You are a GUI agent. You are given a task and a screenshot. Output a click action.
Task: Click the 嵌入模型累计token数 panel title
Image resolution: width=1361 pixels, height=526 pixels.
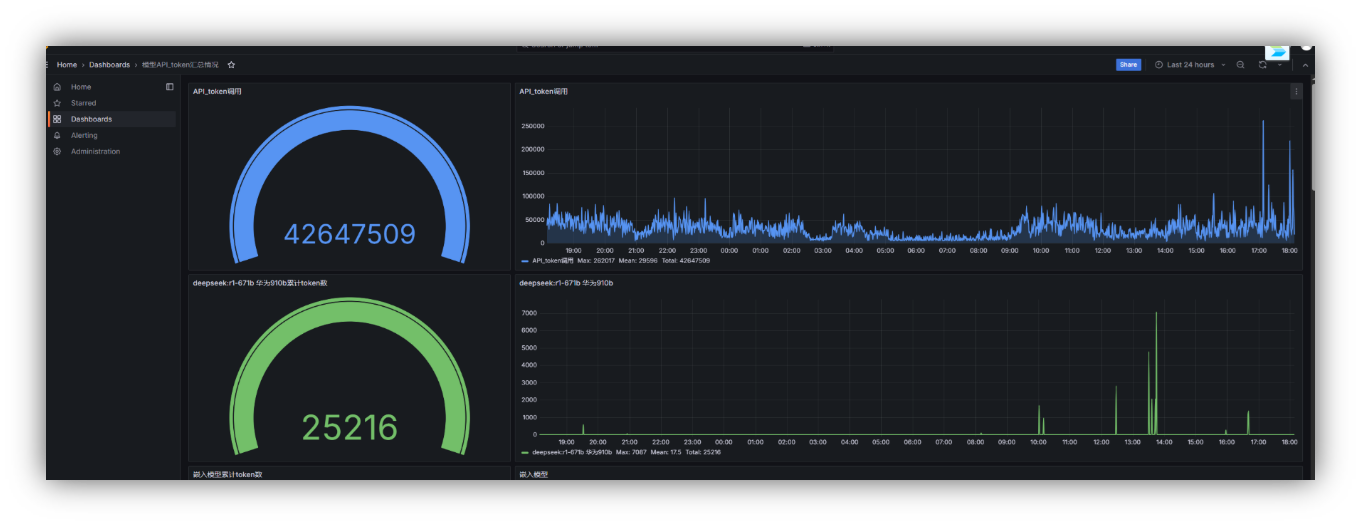point(227,474)
